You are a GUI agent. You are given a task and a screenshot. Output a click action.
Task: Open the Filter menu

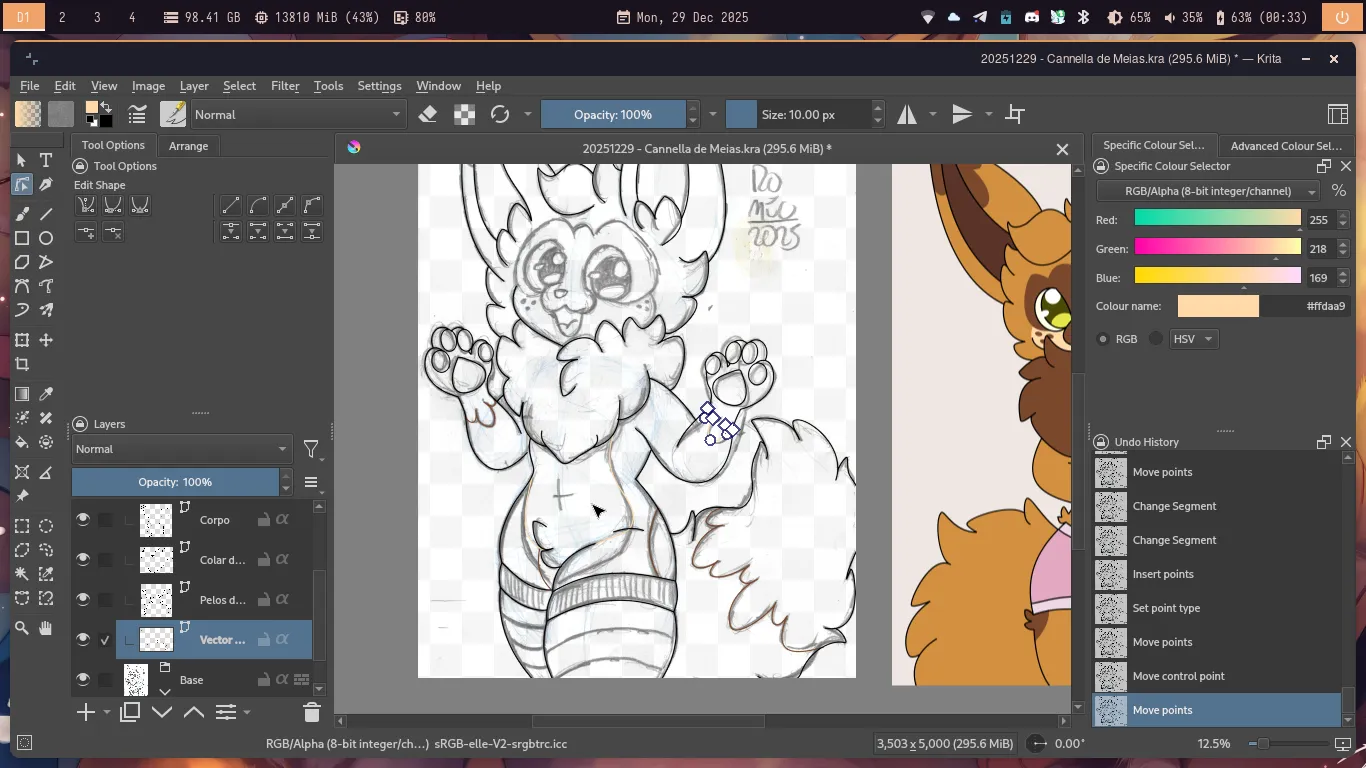click(x=285, y=86)
